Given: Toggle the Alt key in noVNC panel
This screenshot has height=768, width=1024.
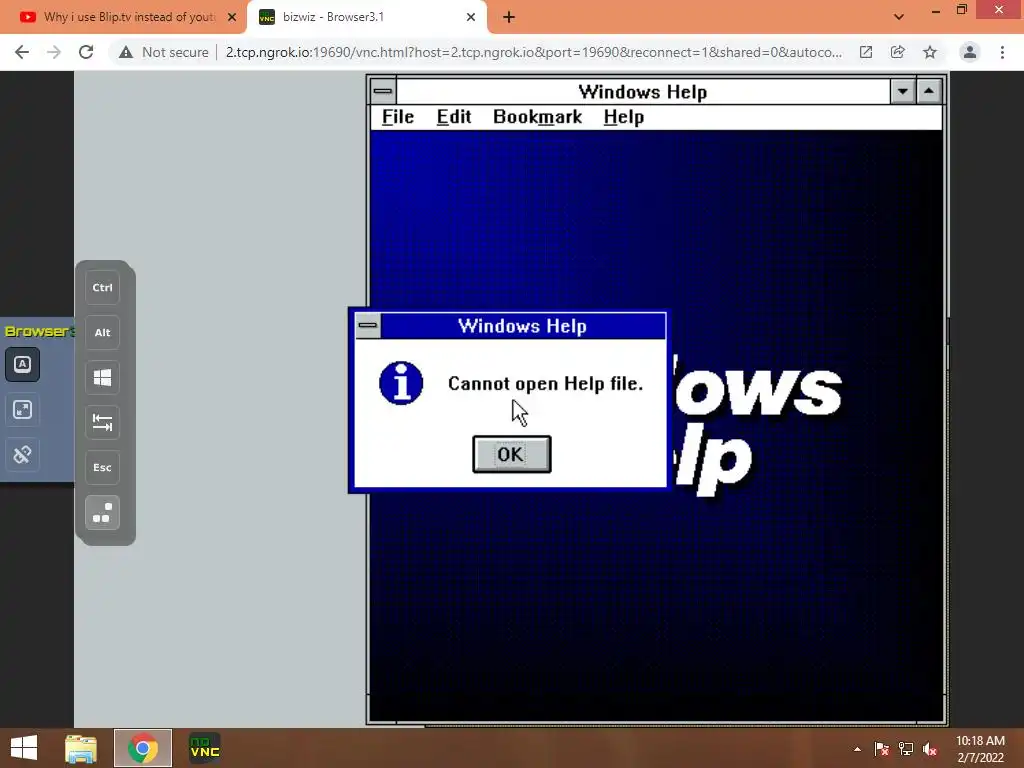Looking at the screenshot, I should [103, 332].
